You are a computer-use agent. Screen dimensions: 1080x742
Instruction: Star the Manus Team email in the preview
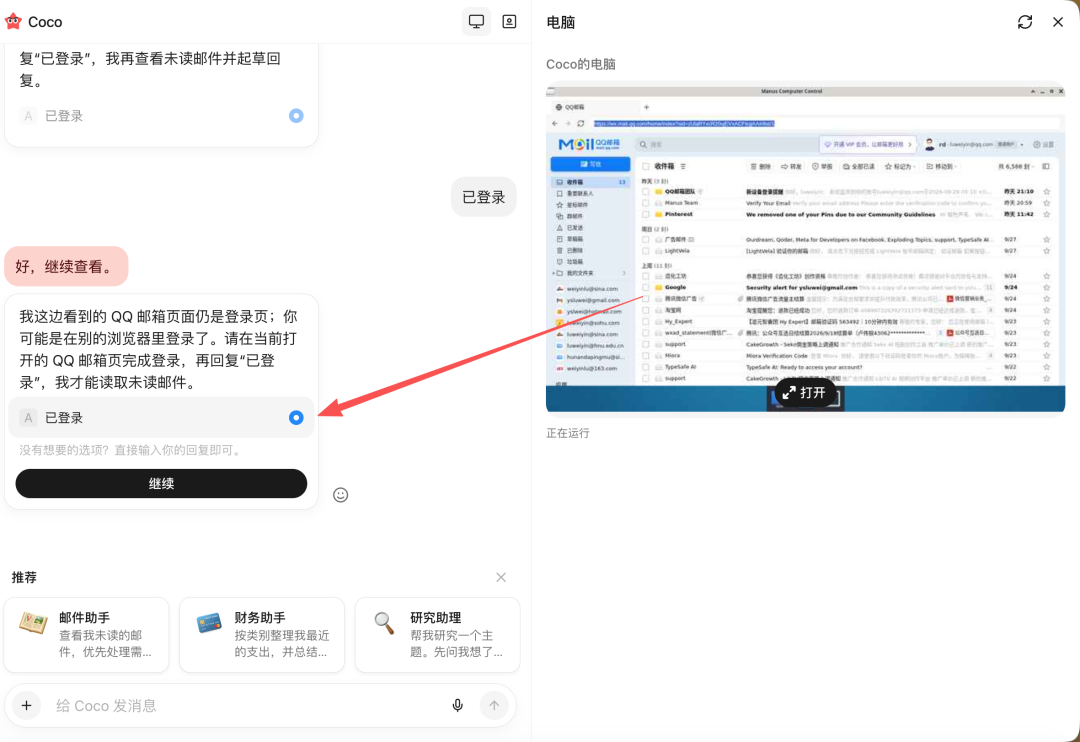[1046, 203]
